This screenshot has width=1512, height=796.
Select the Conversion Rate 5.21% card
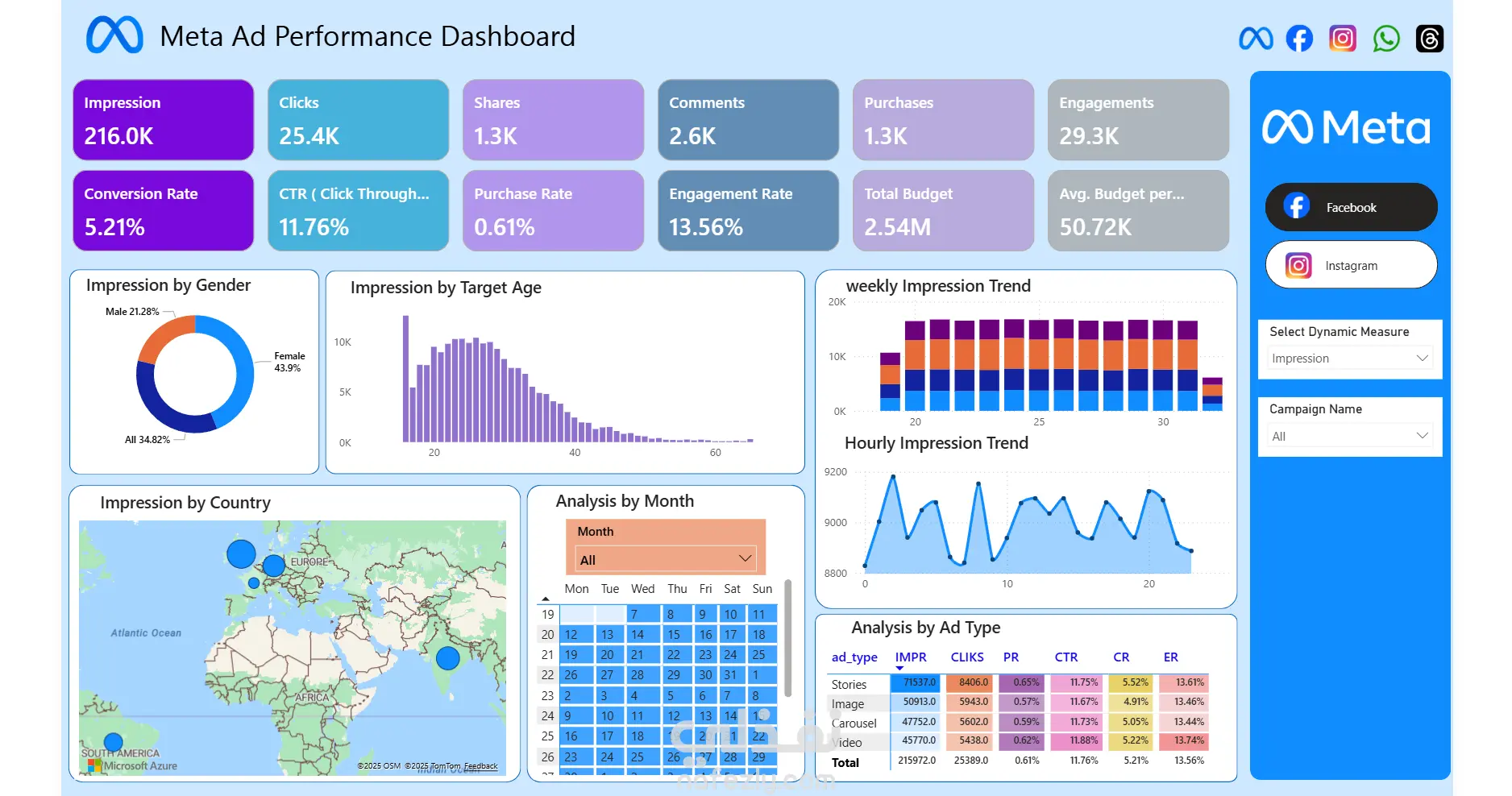coord(164,210)
